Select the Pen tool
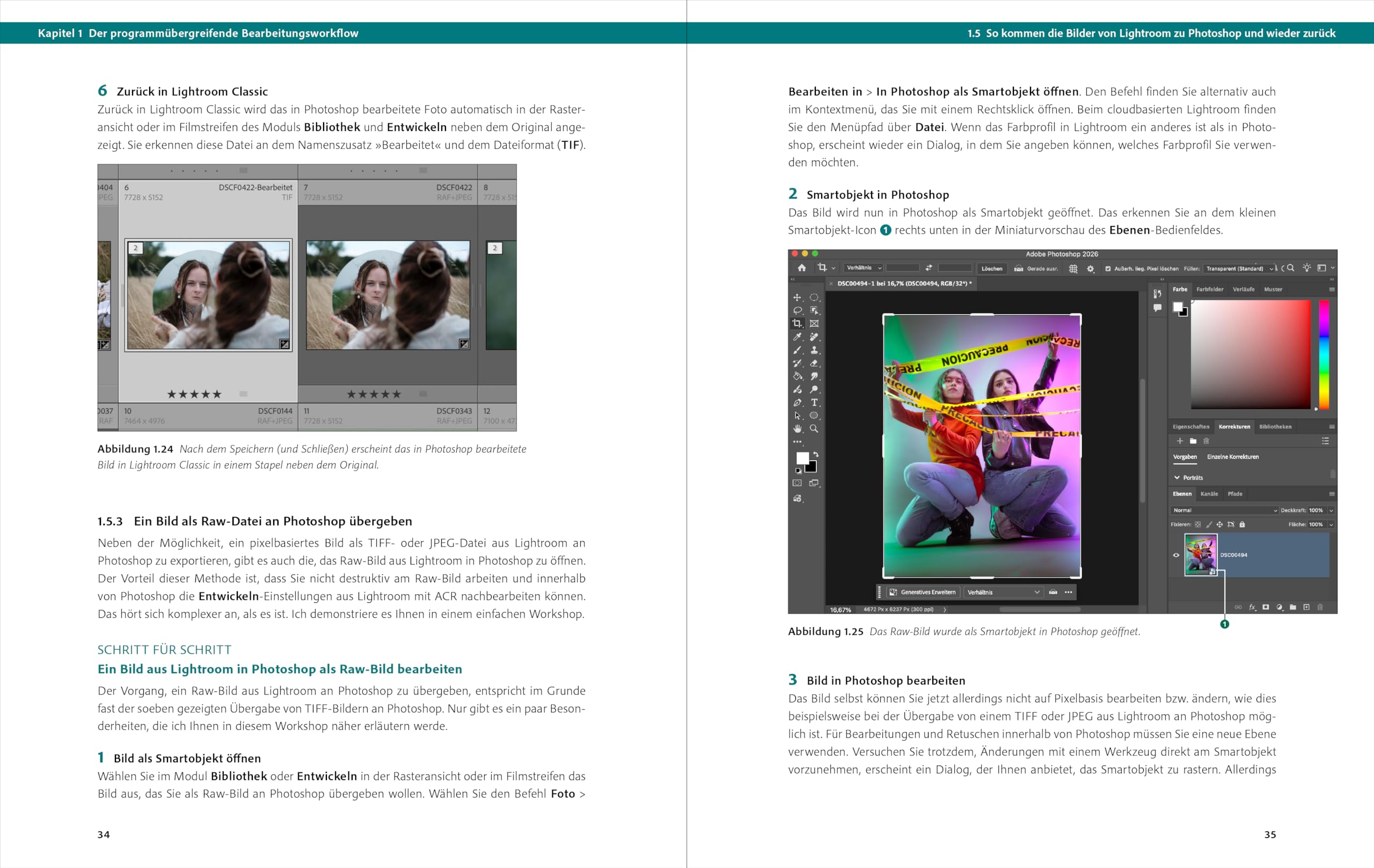 pyautogui.click(x=797, y=403)
